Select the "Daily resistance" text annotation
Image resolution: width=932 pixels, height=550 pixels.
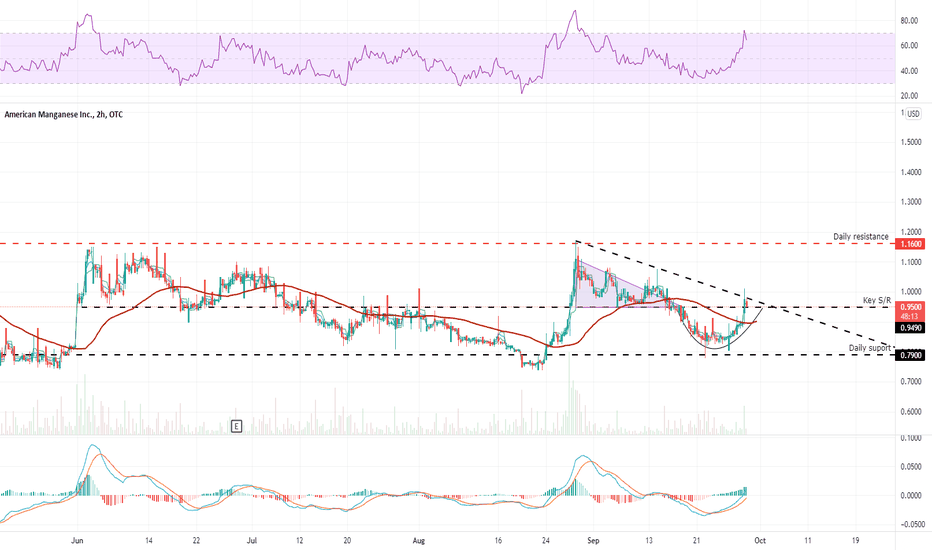point(861,237)
